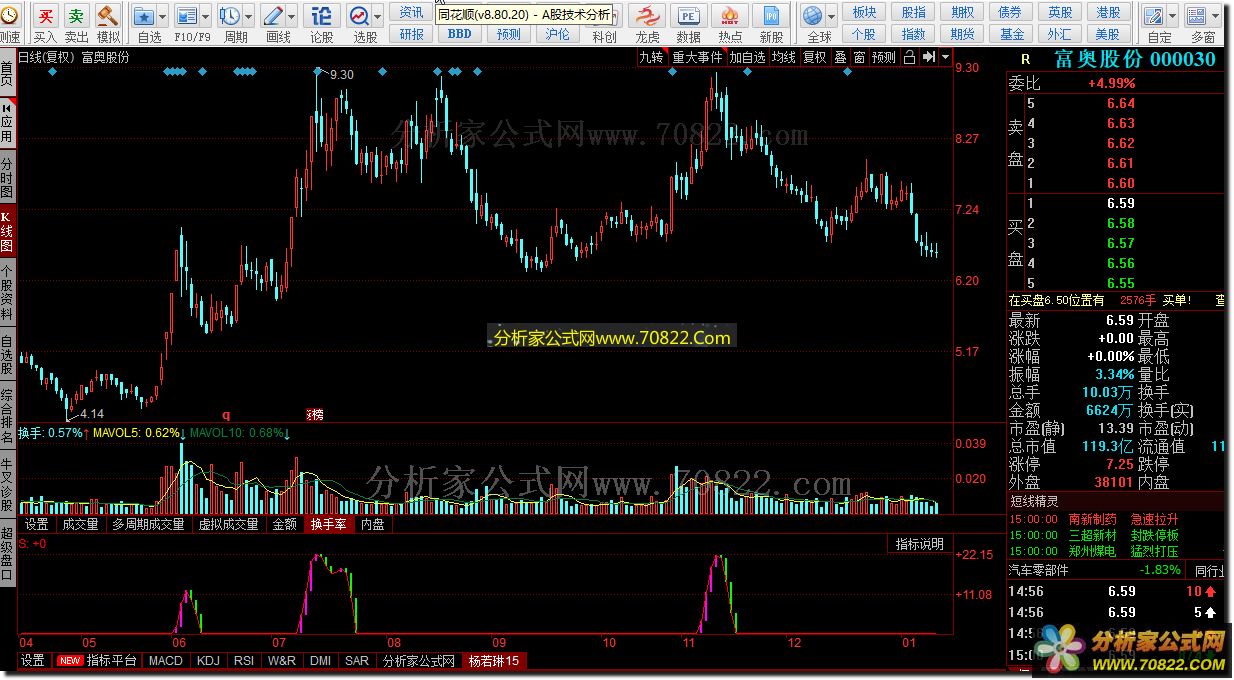Expand the F10/F9 dropdown arrow
This screenshot has height=680, width=1234.
[204, 16]
